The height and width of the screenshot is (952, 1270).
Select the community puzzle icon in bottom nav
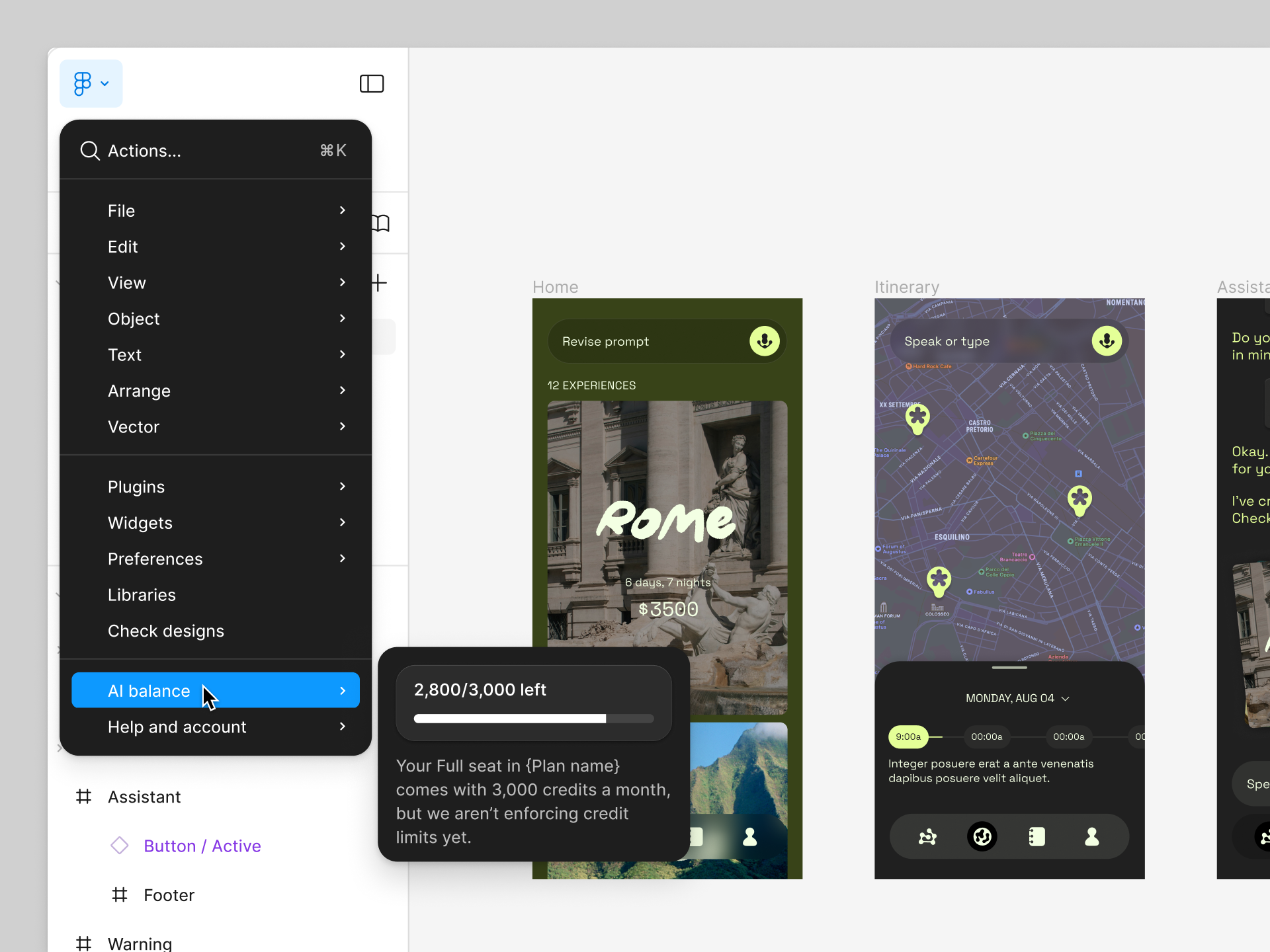click(927, 836)
